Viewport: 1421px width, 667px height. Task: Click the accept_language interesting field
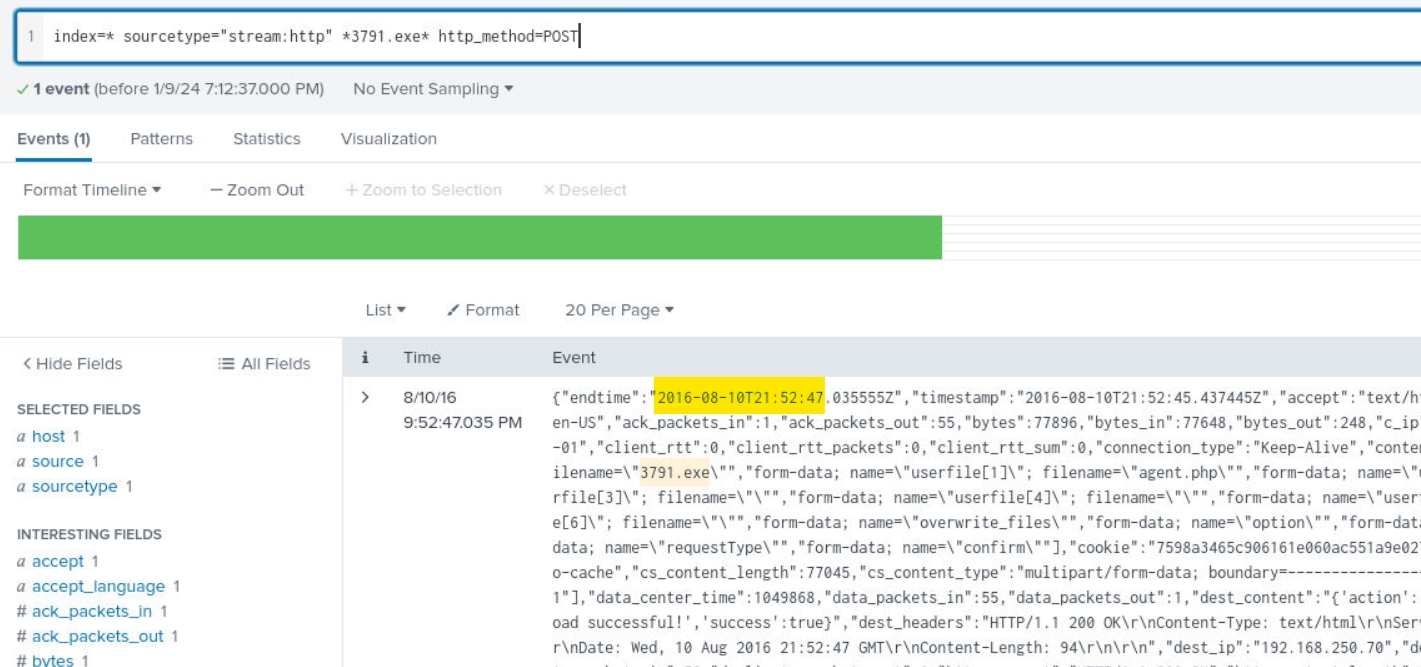(98, 586)
